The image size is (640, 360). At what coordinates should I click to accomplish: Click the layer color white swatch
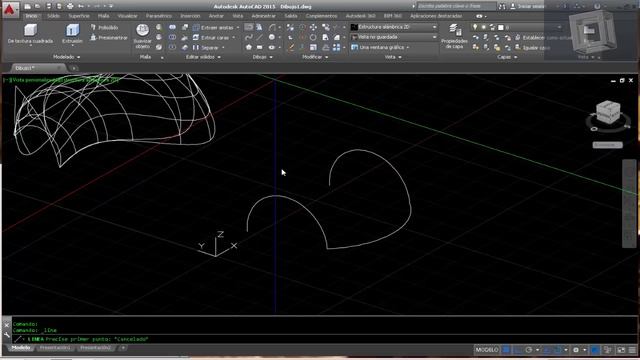501,27
